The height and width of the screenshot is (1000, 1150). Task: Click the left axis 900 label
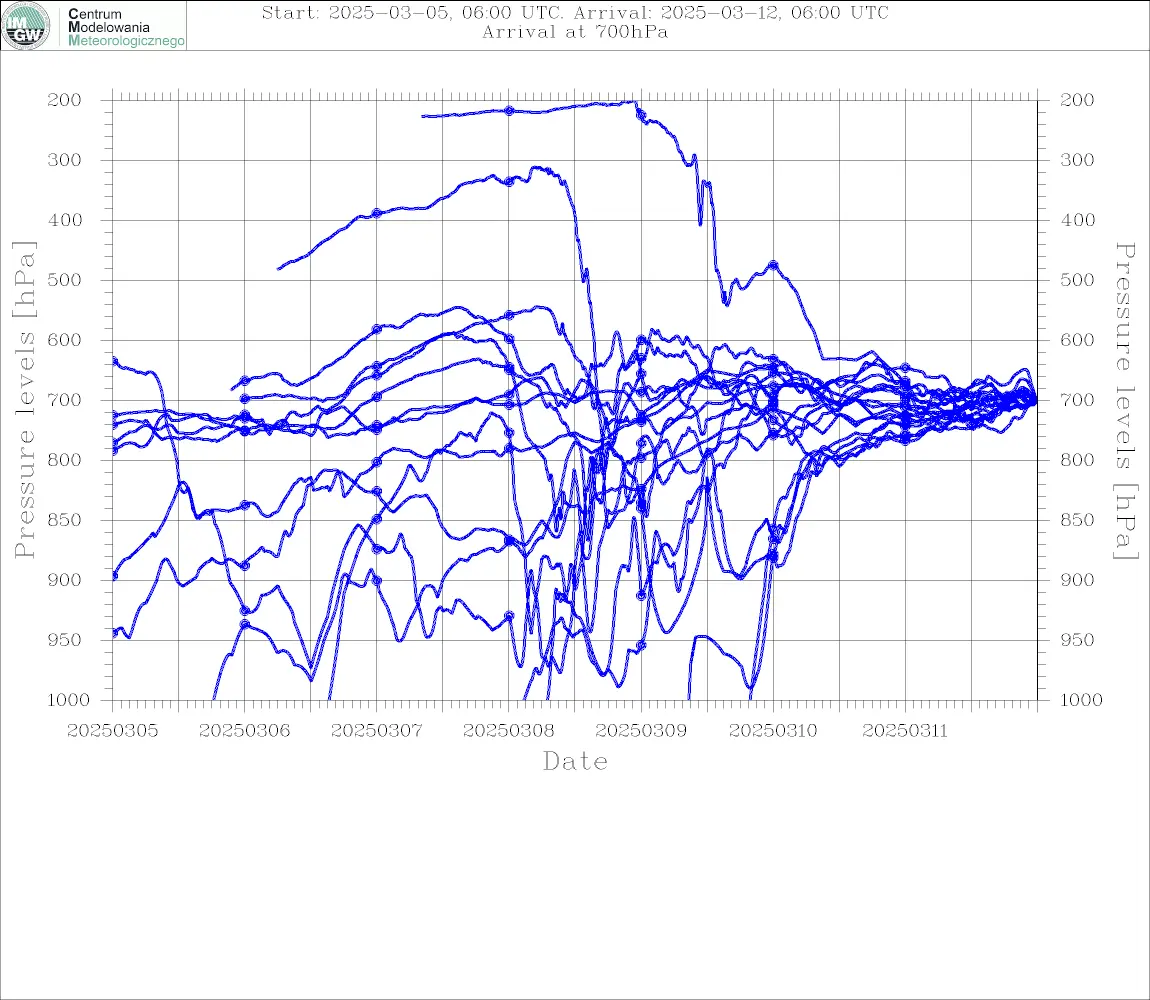(x=64, y=580)
